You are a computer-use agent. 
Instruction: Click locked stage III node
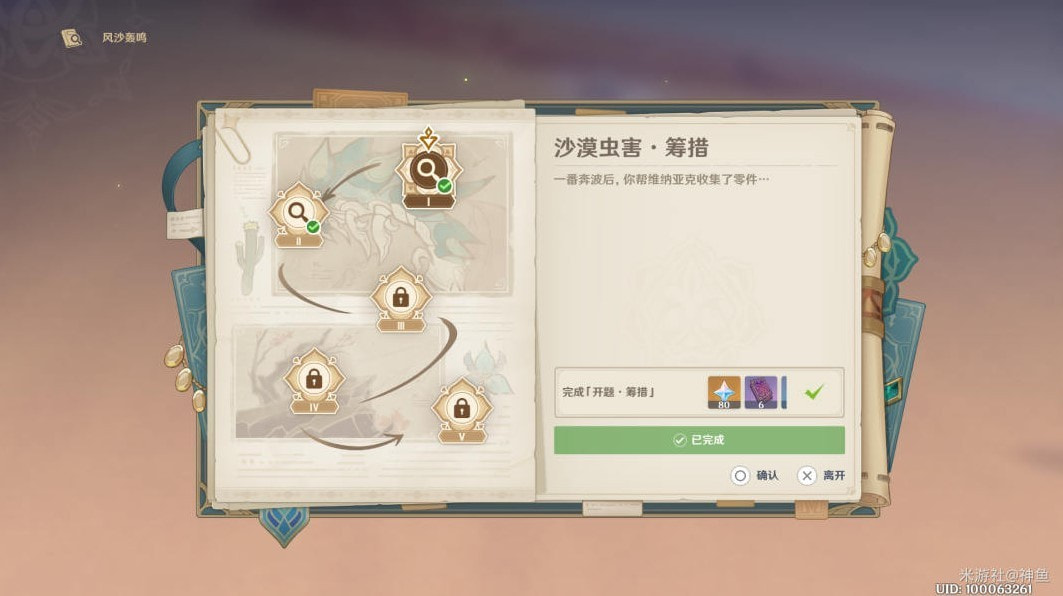pos(401,298)
